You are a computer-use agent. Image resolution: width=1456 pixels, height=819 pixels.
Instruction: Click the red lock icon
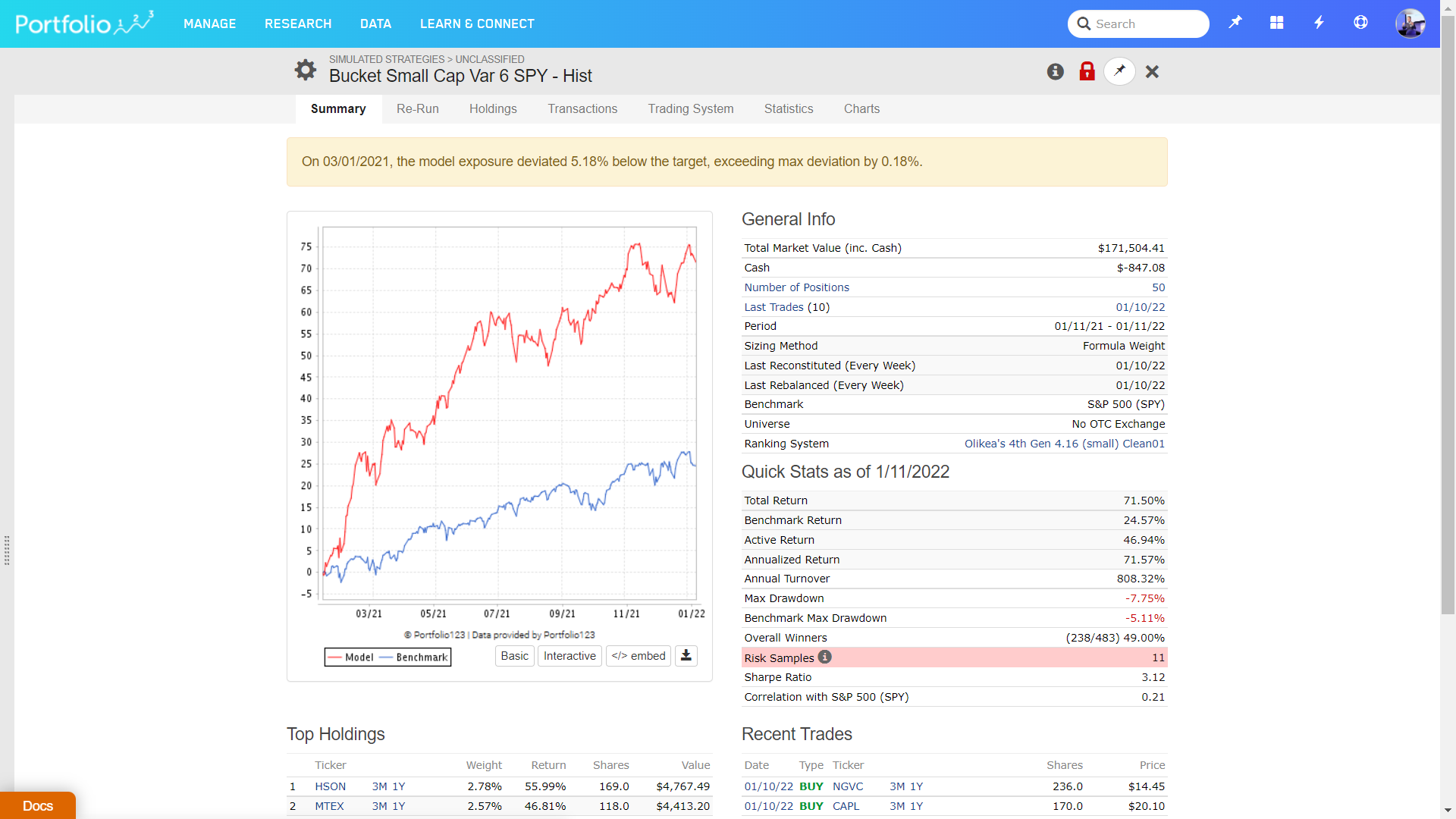click(1087, 71)
